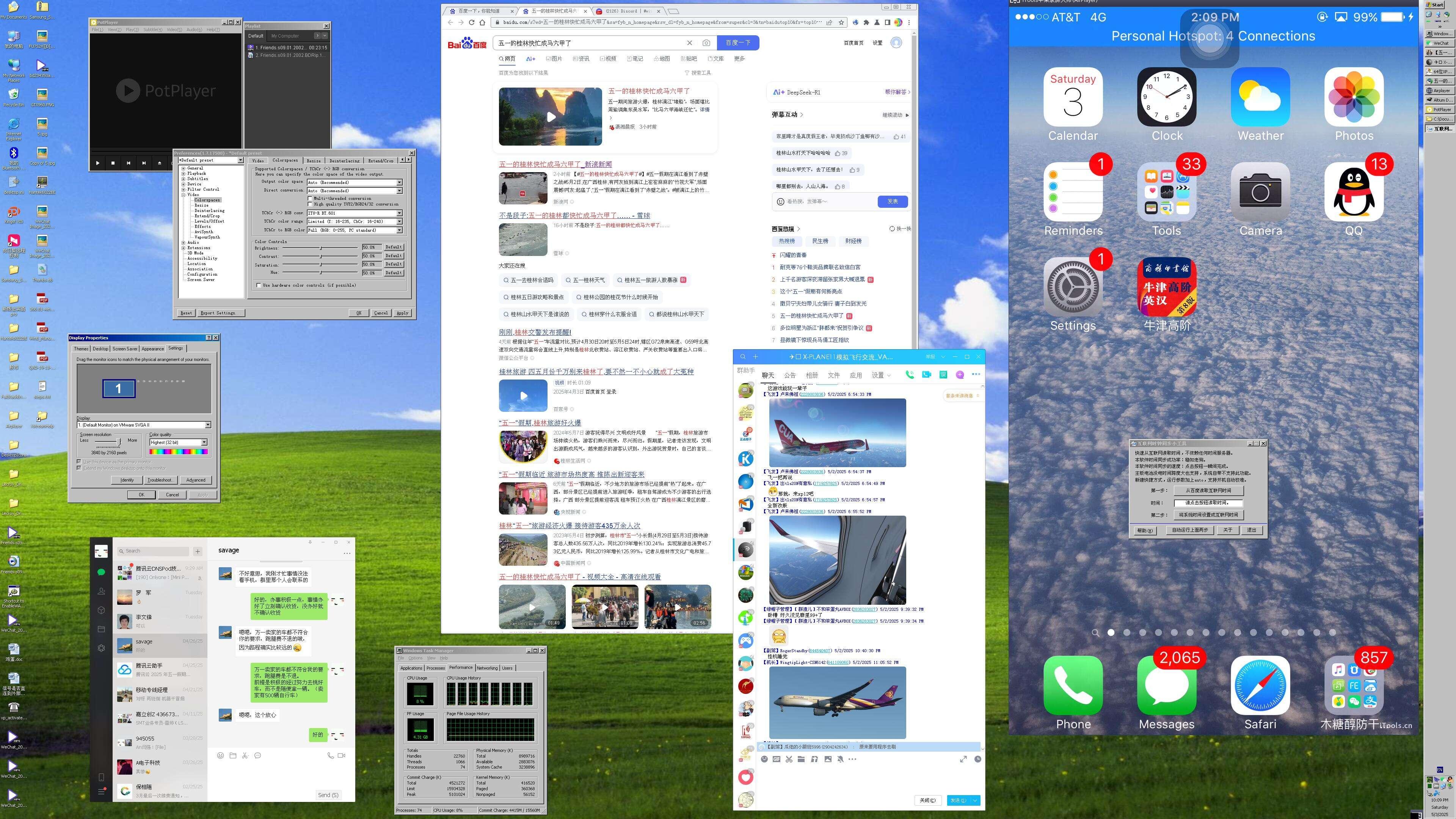Click the screenshot scissors icon in QQ chat toolbar
This screenshot has width=1456, height=819.
pyautogui.click(x=789, y=759)
